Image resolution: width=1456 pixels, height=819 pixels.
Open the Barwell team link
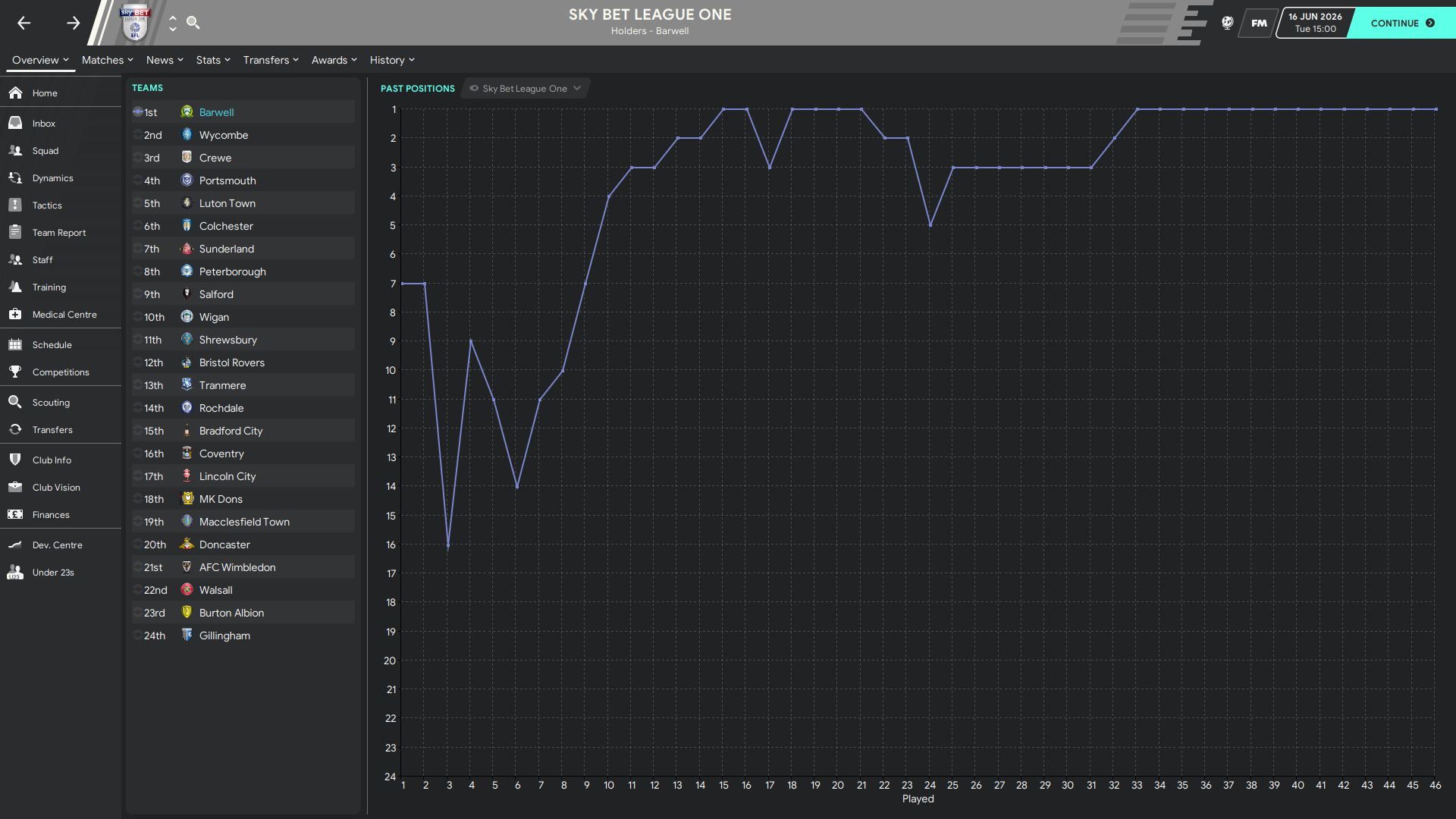click(x=216, y=112)
